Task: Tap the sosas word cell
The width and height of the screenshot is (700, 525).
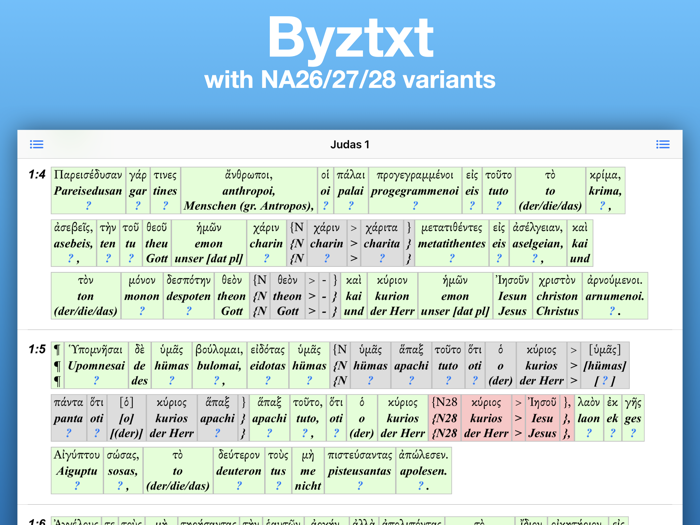Action: (x=123, y=471)
